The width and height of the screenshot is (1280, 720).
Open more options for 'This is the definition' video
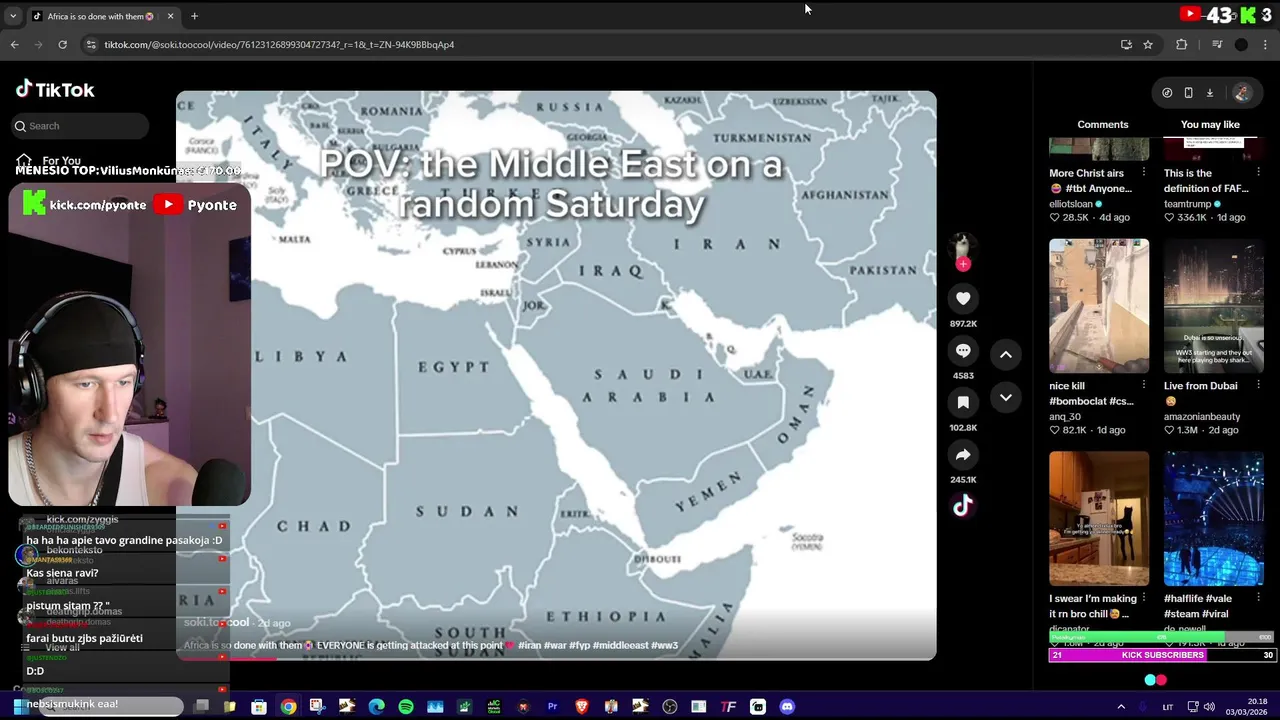(1258, 173)
